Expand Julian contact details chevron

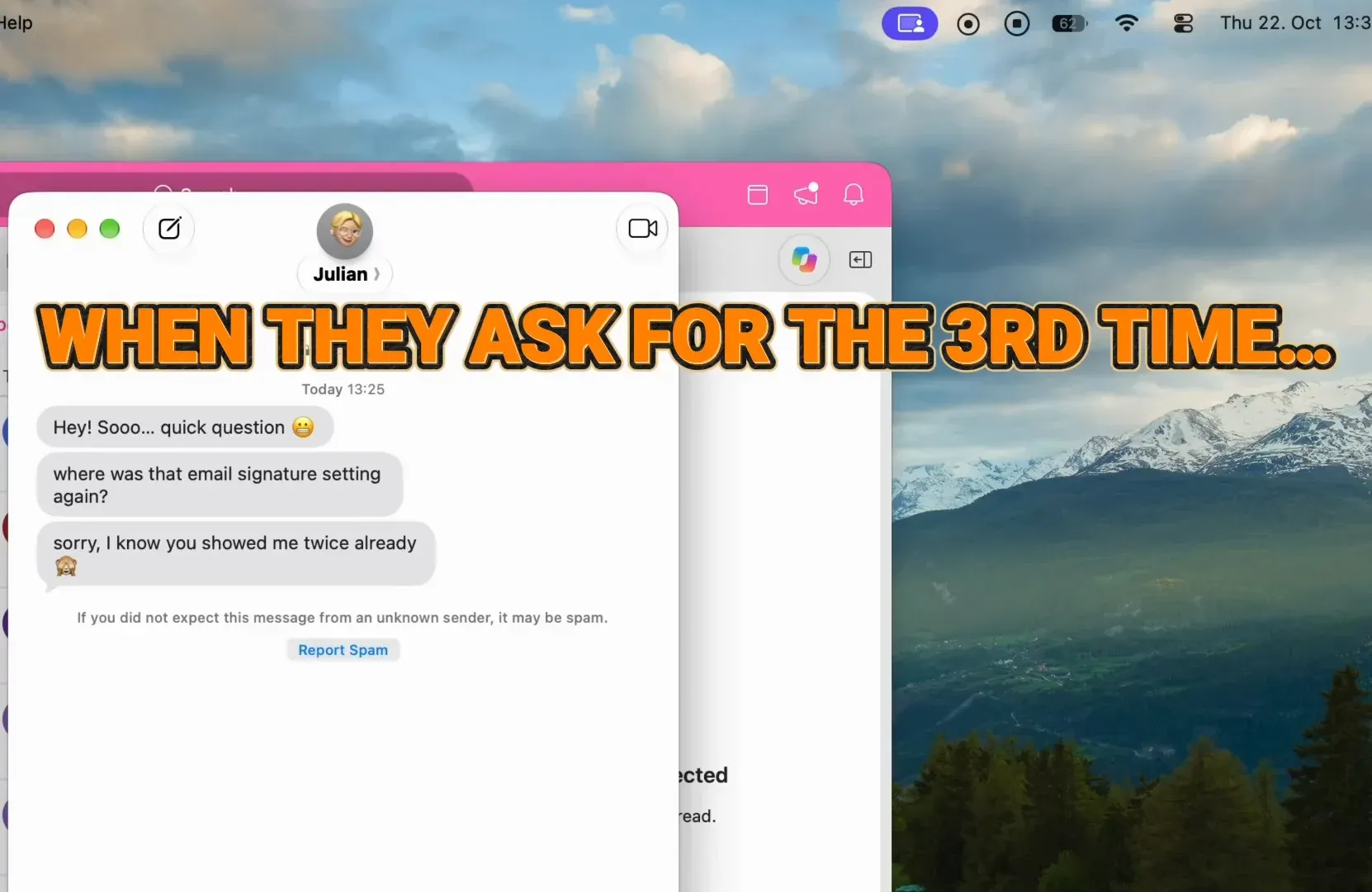point(376,274)
